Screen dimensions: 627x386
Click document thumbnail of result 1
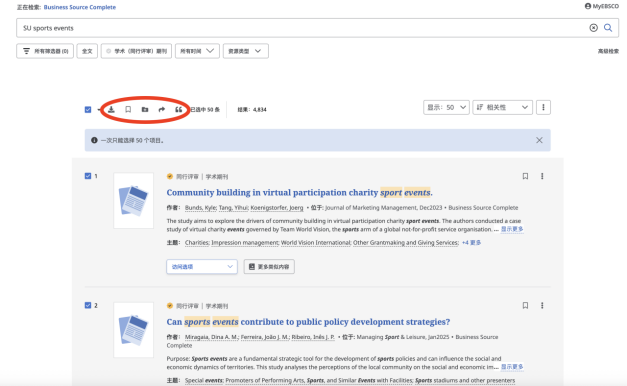134,200
